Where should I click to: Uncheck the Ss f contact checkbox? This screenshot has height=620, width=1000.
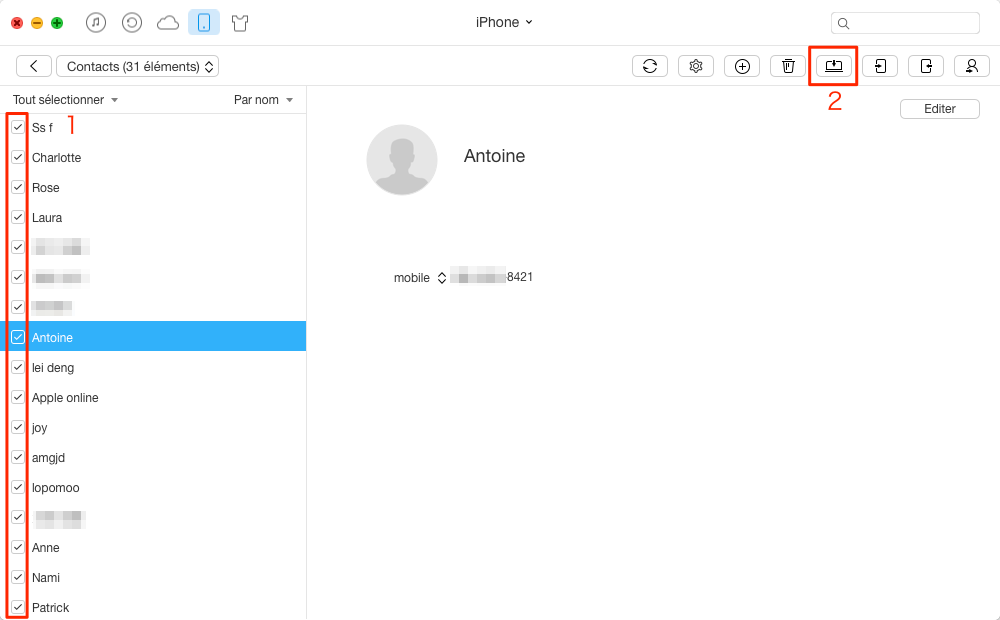click(18, 128)
